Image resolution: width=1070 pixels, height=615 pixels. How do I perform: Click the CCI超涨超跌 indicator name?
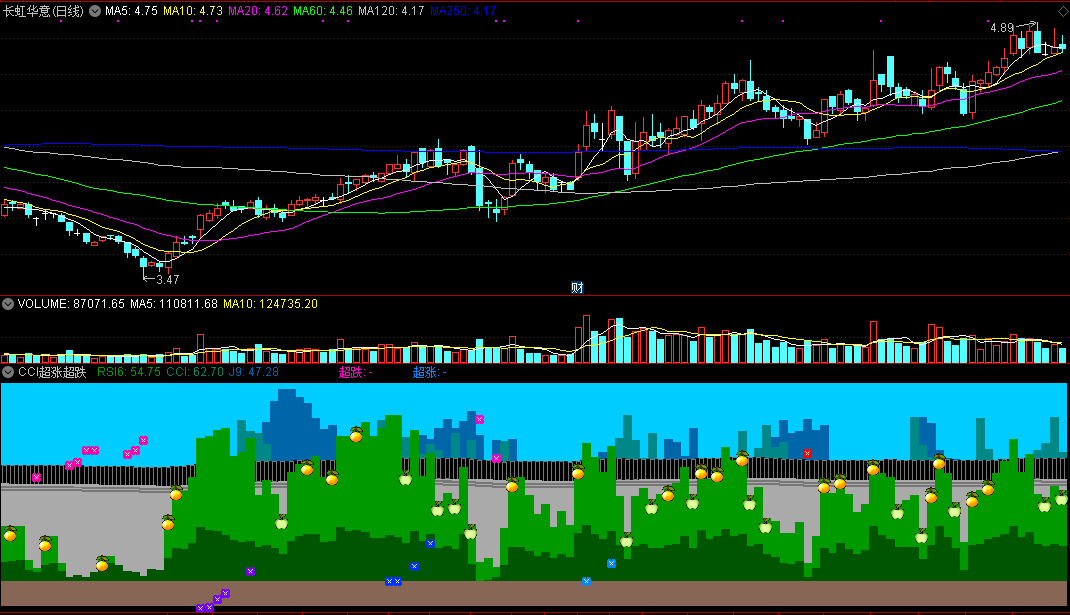tap(52, 372)
